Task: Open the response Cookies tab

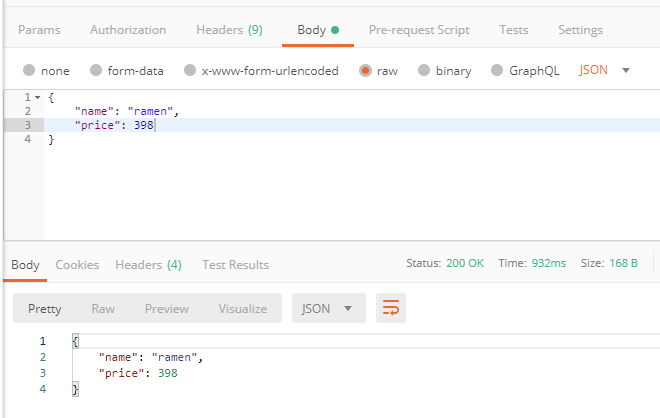Action: (x=77, y=265)
